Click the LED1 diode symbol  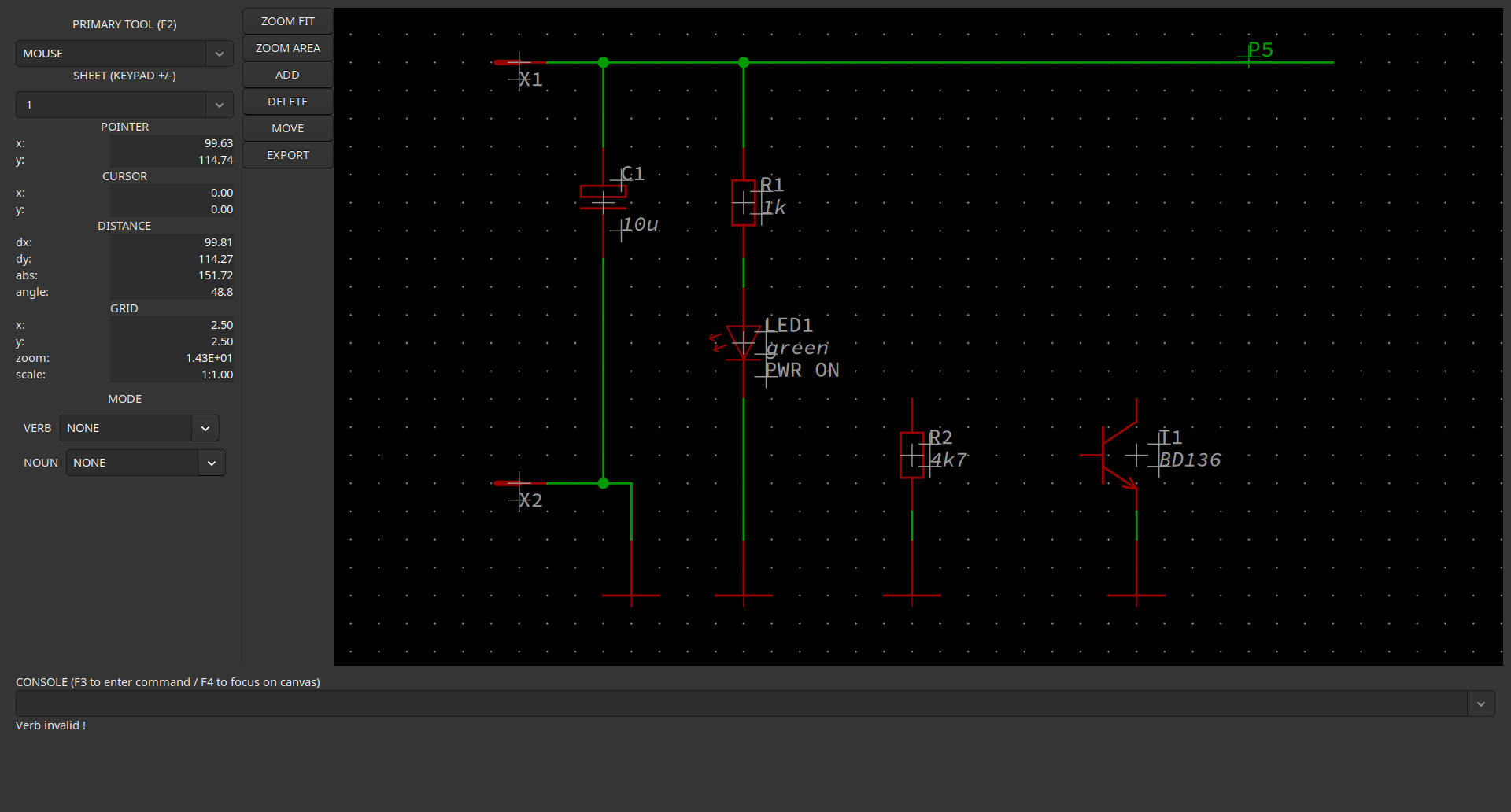[743, 343]
